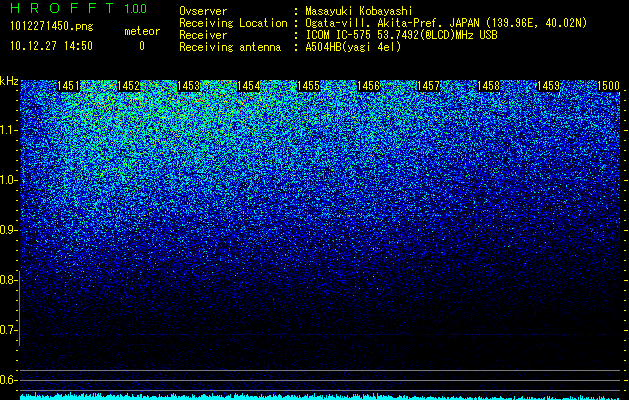The width and height of the screenshot is (629, 400).
Task: Click the A504HB(yagi 4el) antenna text
Action: click(353, 47)
